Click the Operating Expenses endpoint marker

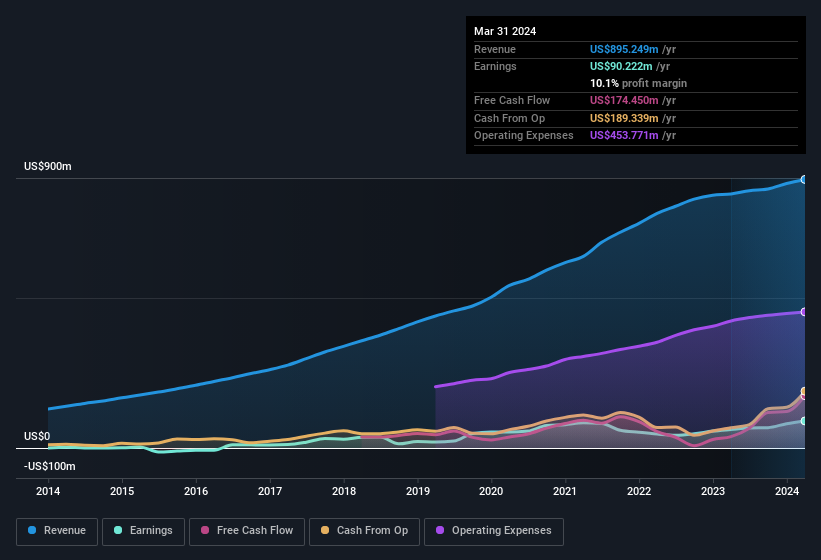click(x=804, y=312)
